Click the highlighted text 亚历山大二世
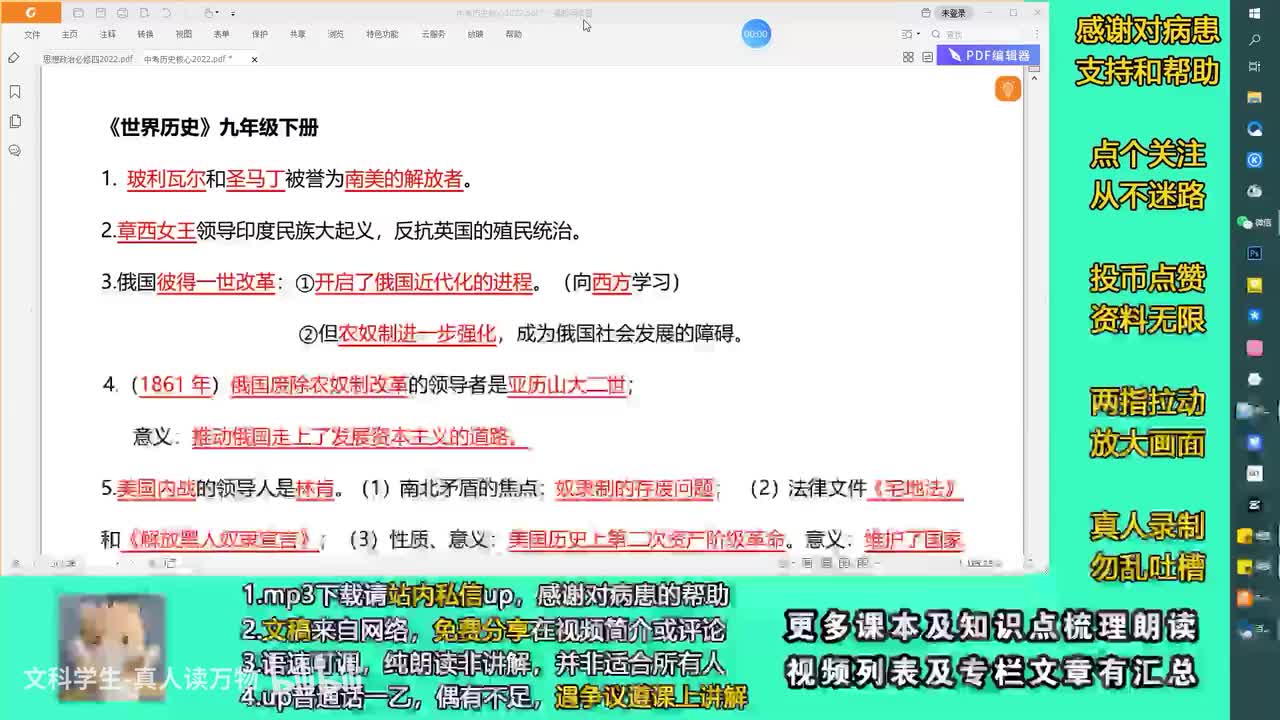 coord(567,385)
